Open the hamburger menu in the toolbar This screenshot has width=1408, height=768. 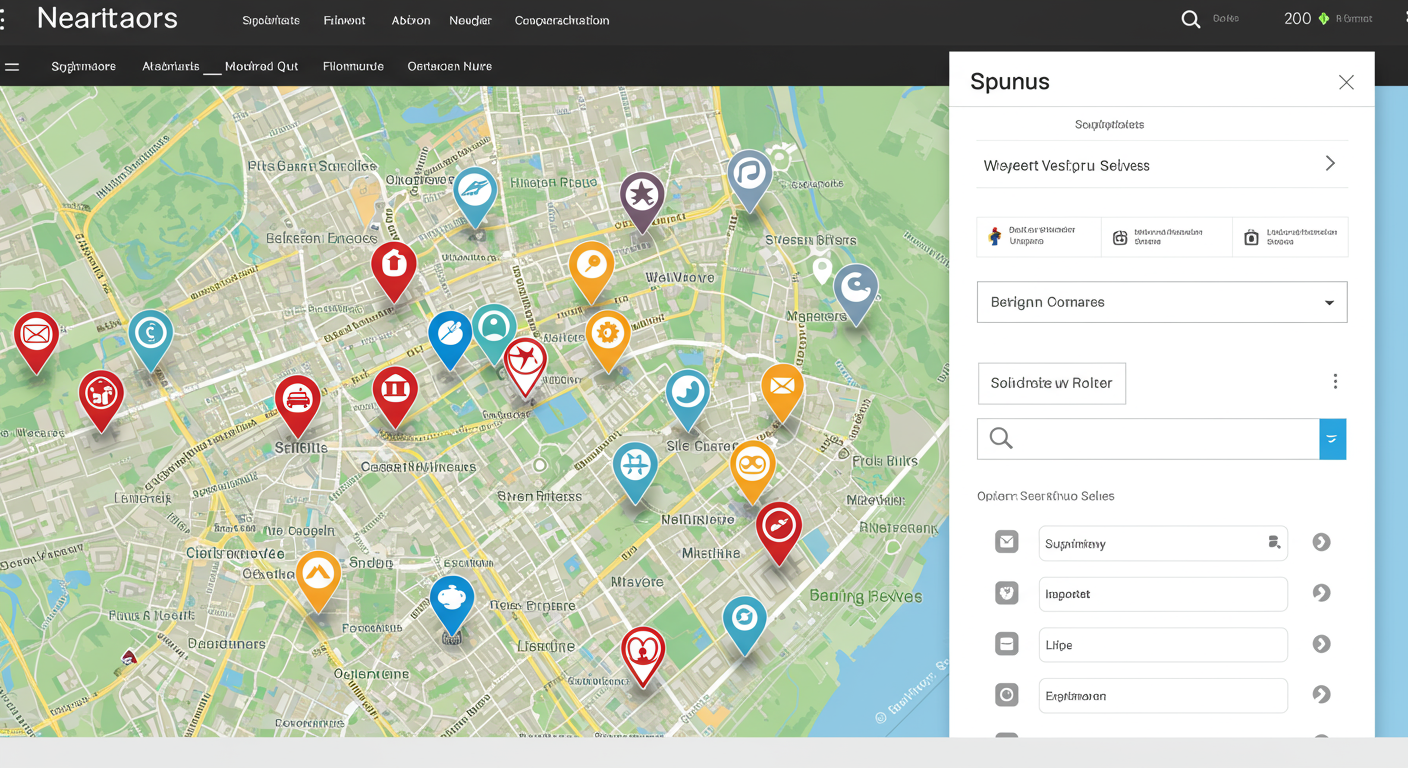tap(12, 67)
